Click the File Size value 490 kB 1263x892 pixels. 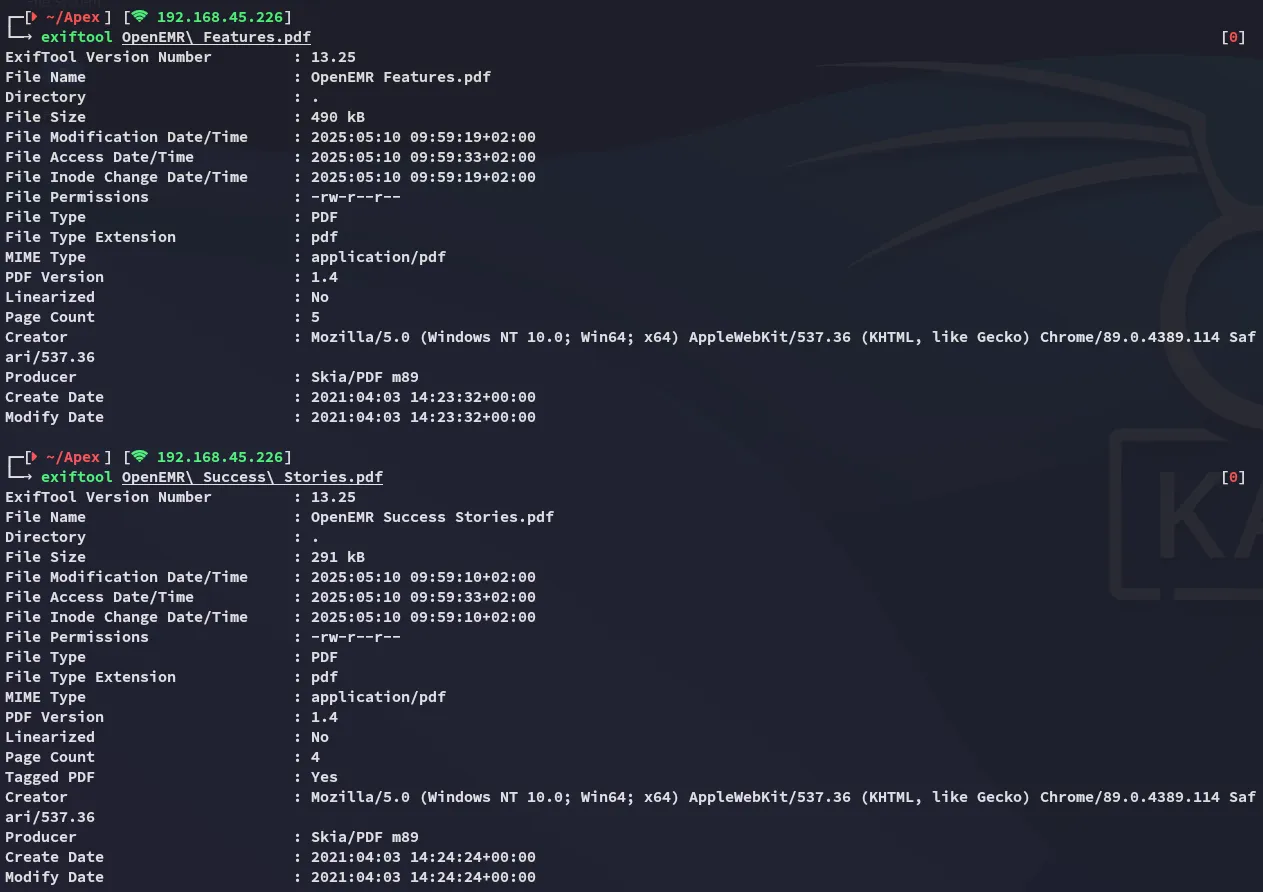click(338, 117)
